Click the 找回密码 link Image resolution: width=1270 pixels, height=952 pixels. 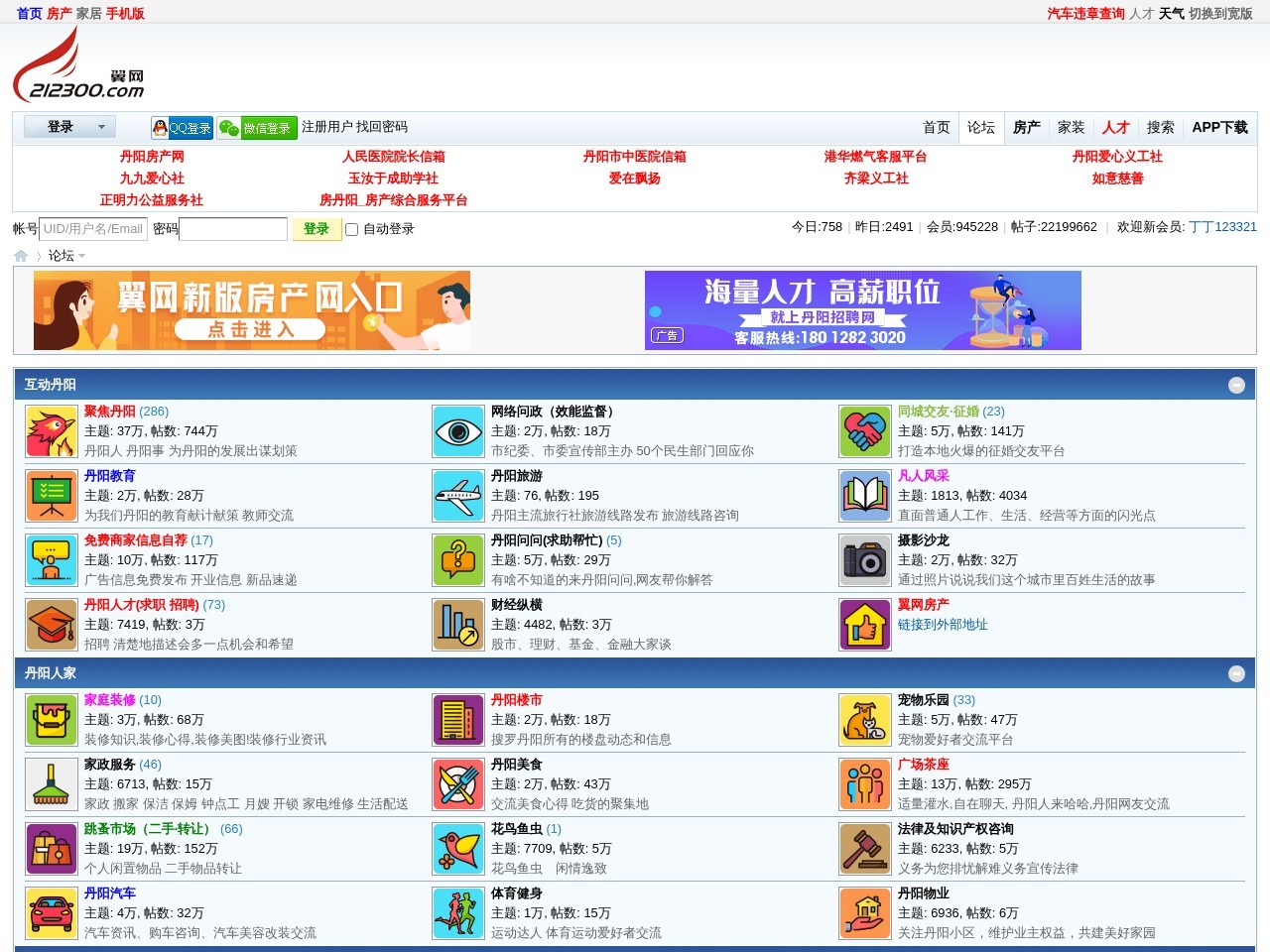tap(382, 127)
